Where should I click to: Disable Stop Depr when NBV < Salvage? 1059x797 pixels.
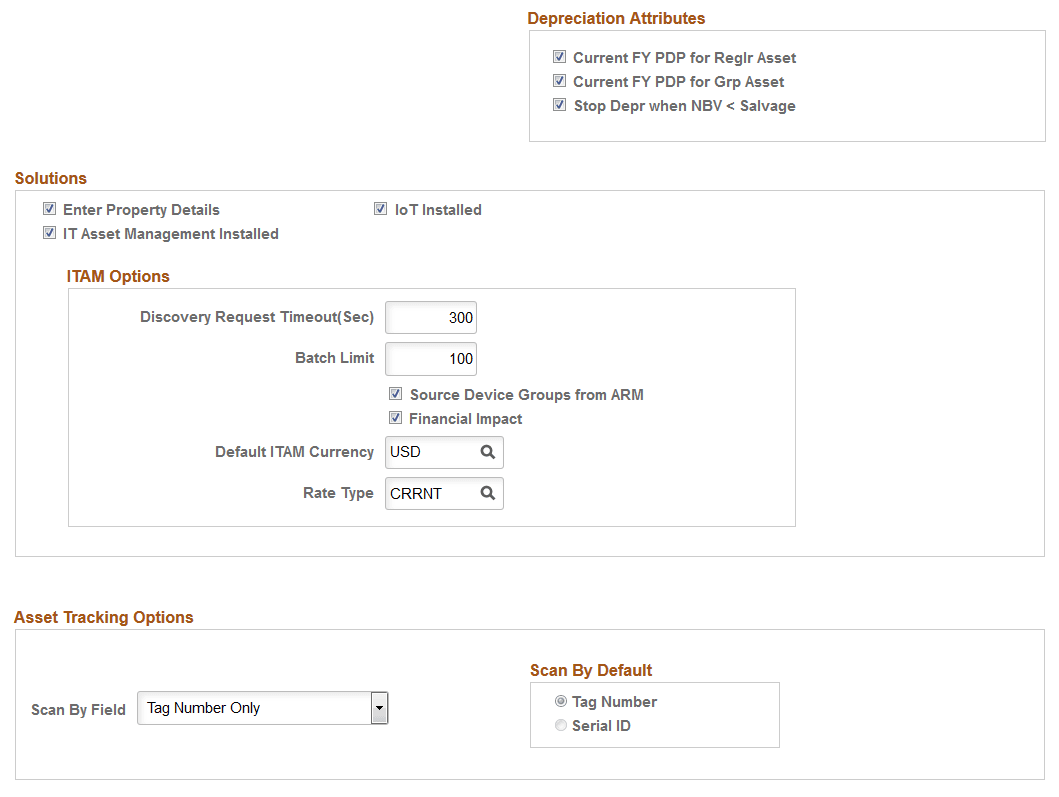pos(560,104)
